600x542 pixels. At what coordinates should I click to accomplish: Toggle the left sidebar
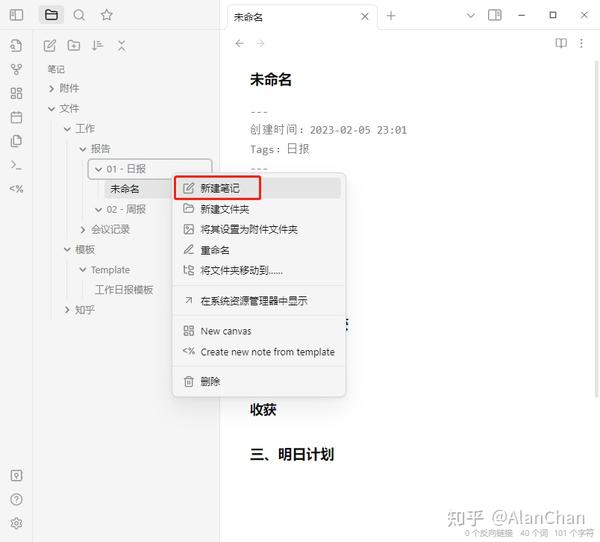(16, 15)
